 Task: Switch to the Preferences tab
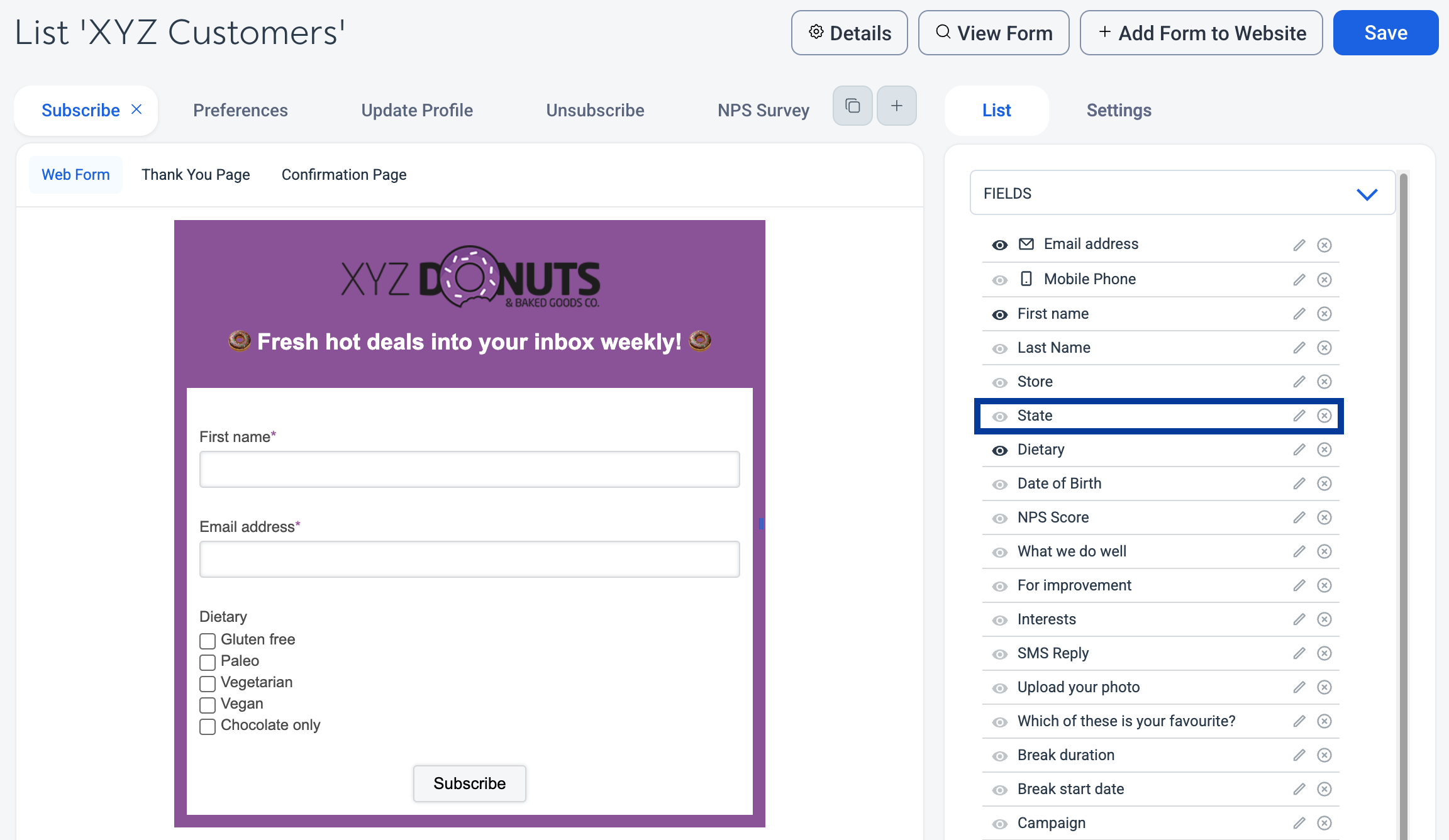[x=240, y=110]
